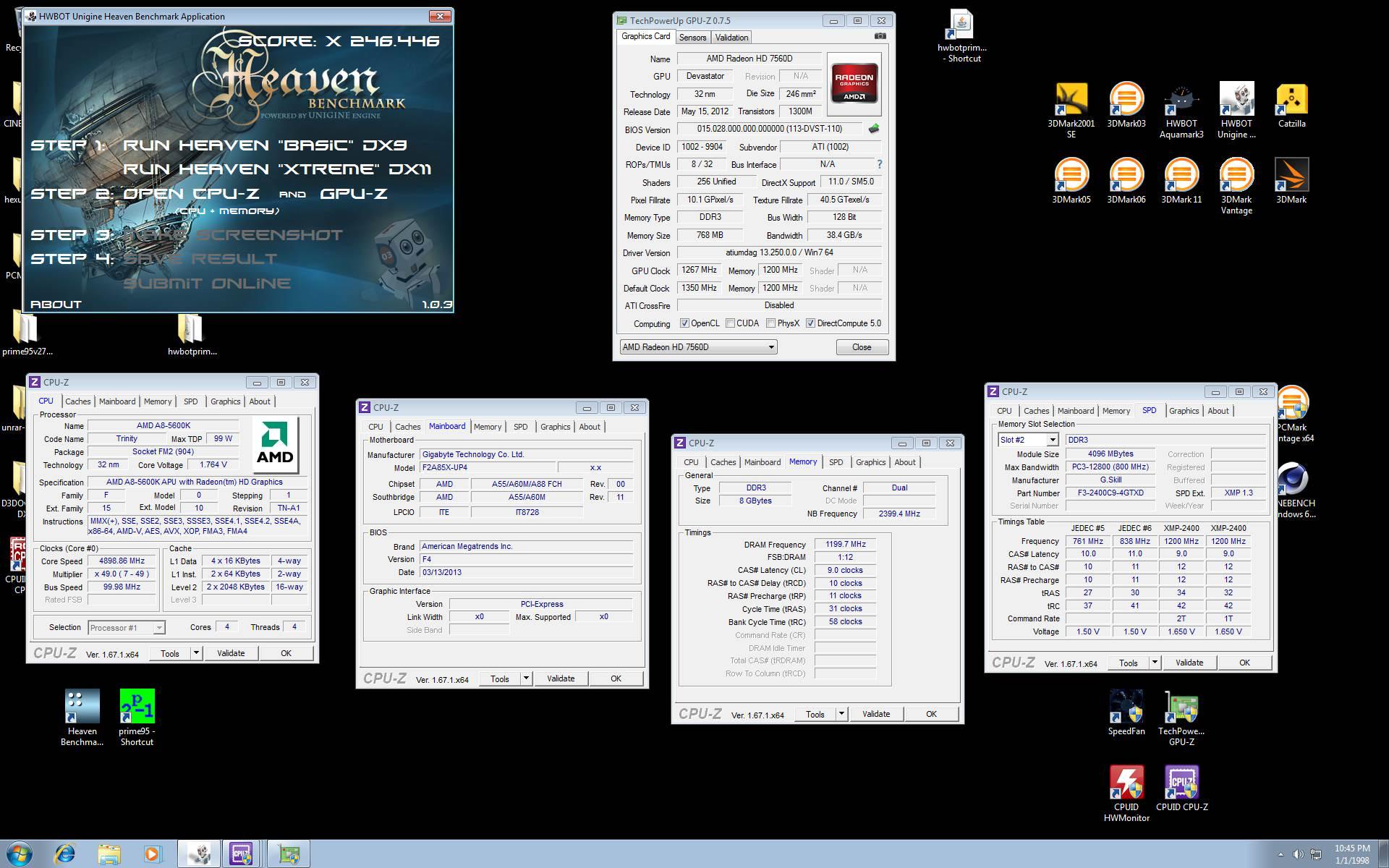Screen dimensions: 1389x868
Task: Open the 3DMark06 desktop icon
Action: pos(1126,181)
